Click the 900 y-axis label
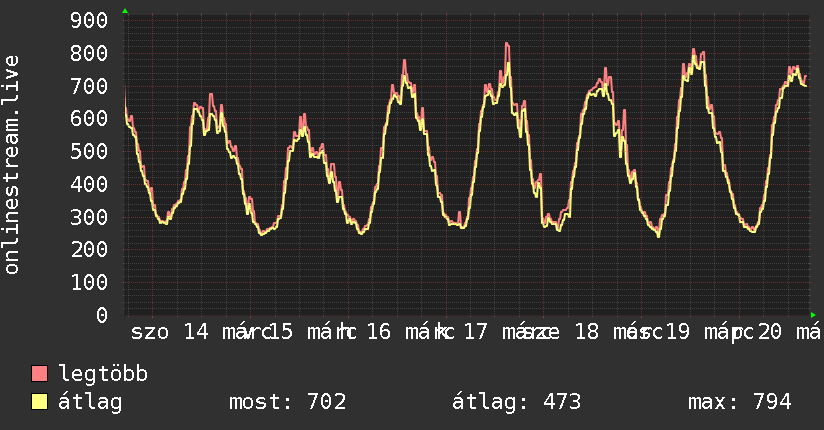 (89, 21)
